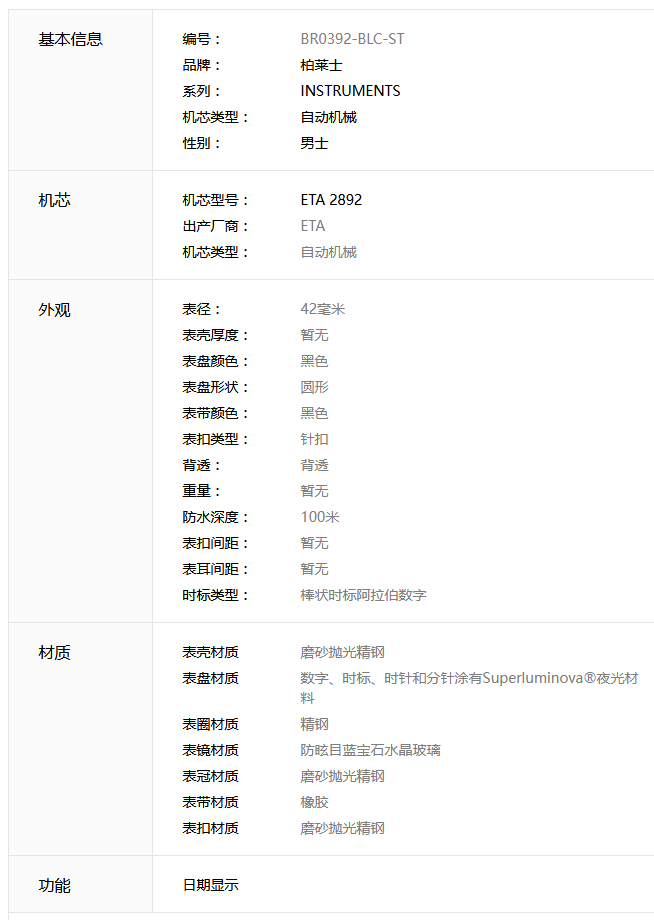Click the 防水深度 label
This screenshot has height=920, width=654.
tap(215, 517)
